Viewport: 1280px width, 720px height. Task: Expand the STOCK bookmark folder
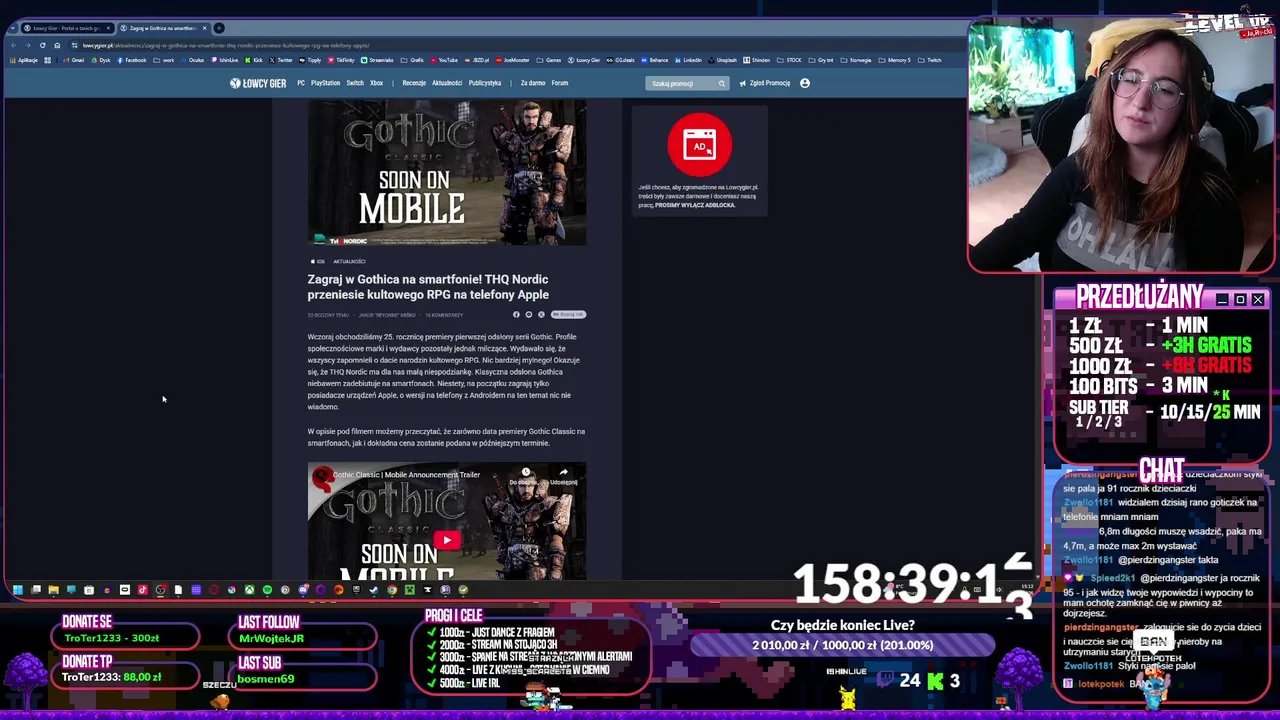(x=789, y=60)
